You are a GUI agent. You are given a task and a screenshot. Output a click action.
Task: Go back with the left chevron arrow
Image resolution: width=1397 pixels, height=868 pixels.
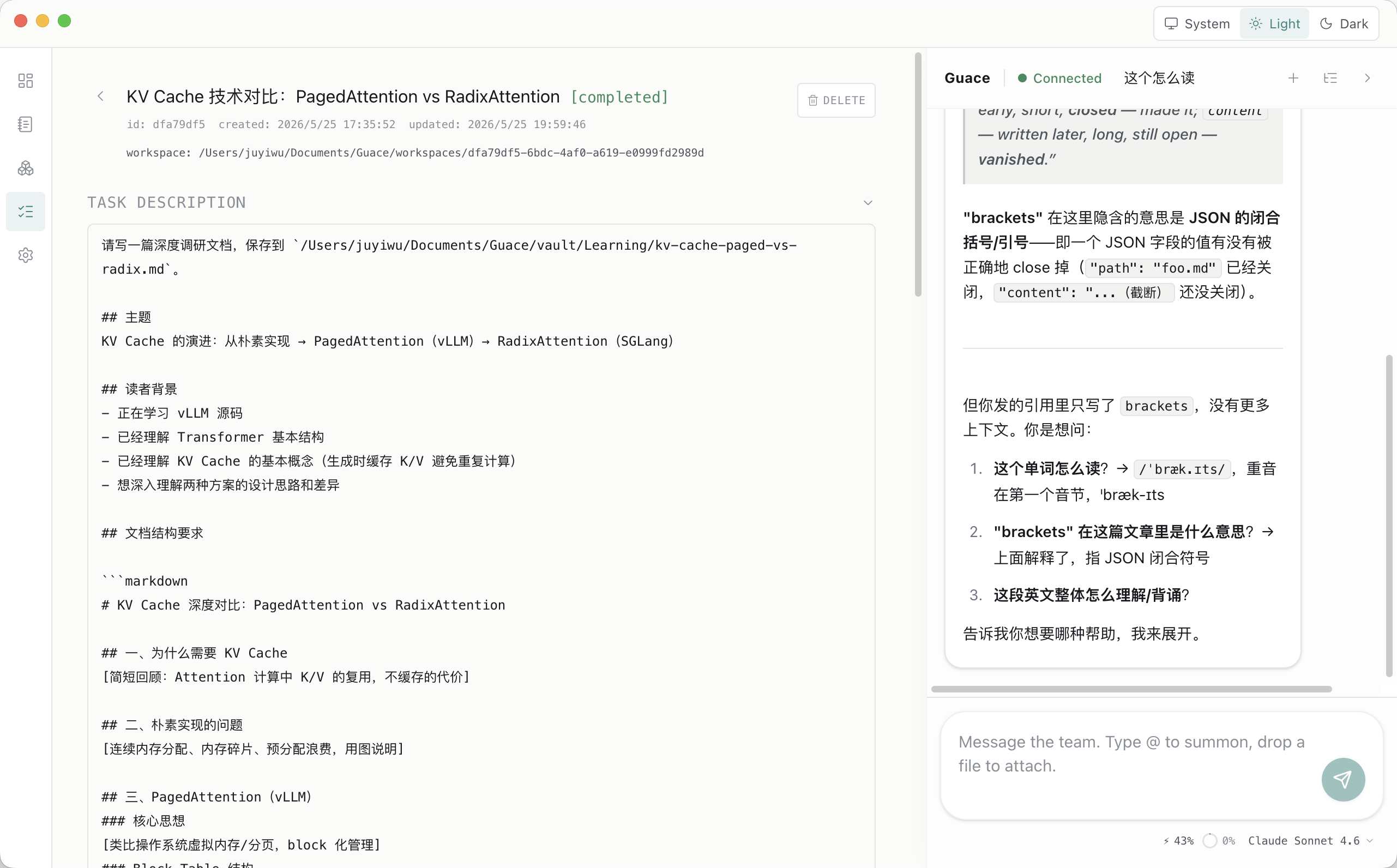[x=100, y=97]
